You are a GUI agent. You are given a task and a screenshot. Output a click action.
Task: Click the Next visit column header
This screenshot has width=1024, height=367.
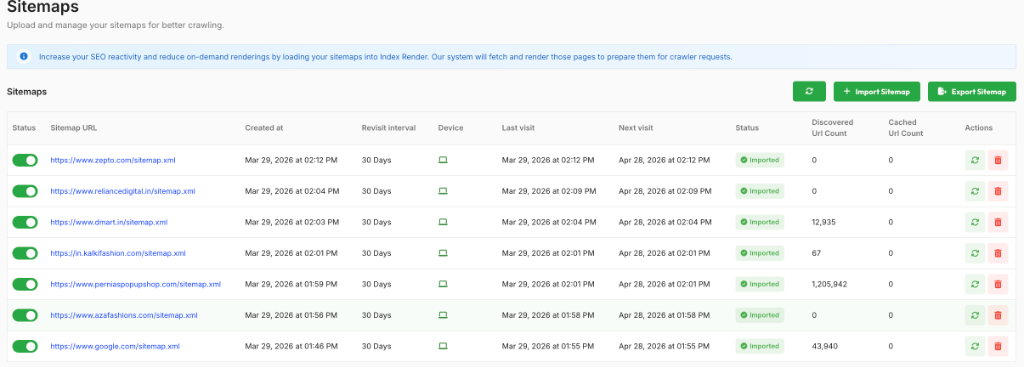coord(635,128)
